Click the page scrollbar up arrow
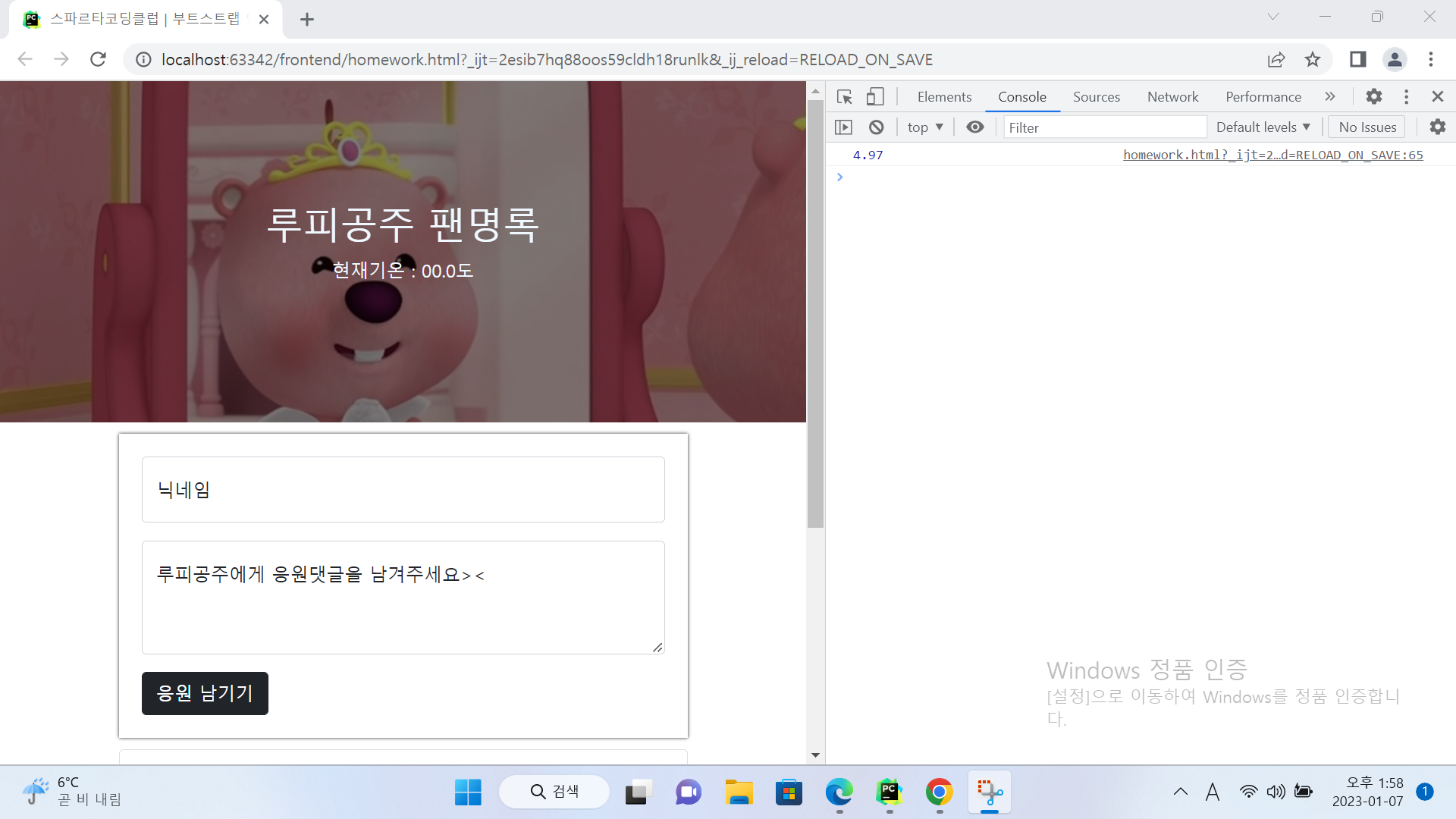The height and width of the screenshot is (819, 1456). 815,91
